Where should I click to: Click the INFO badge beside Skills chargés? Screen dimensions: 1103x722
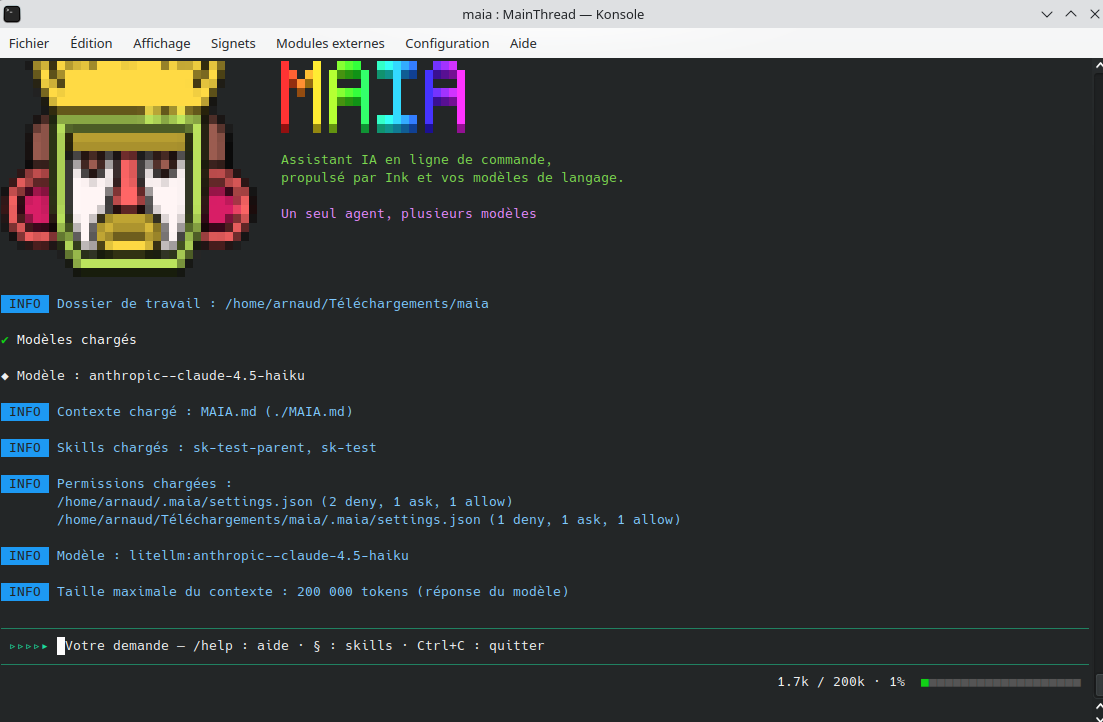(x=25, y=448)
